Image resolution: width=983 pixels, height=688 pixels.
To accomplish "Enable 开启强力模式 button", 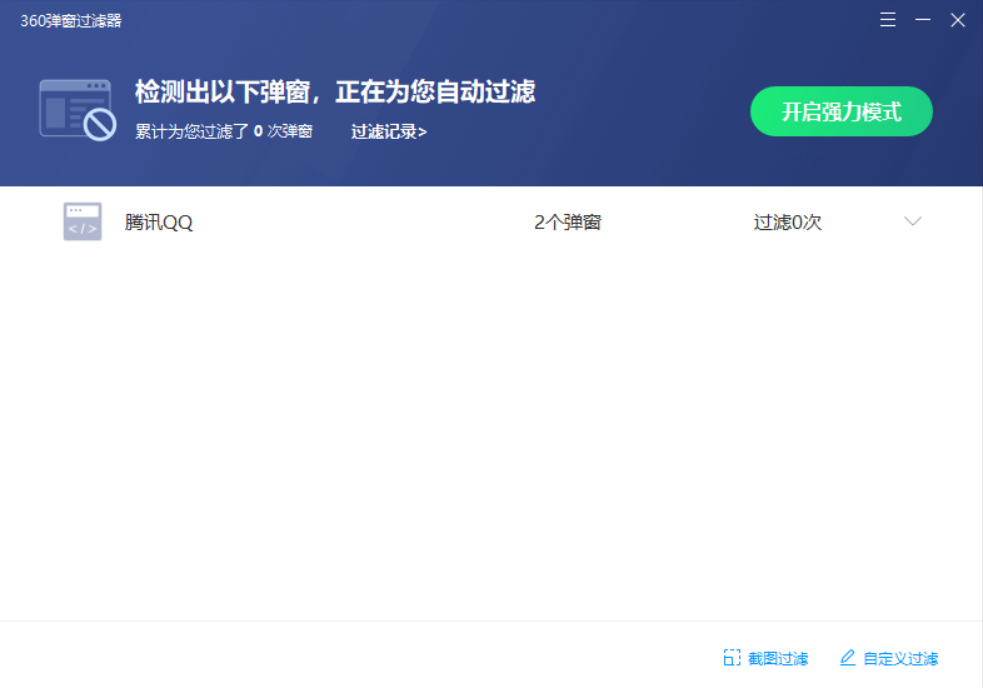I will (x=841, y=112).
